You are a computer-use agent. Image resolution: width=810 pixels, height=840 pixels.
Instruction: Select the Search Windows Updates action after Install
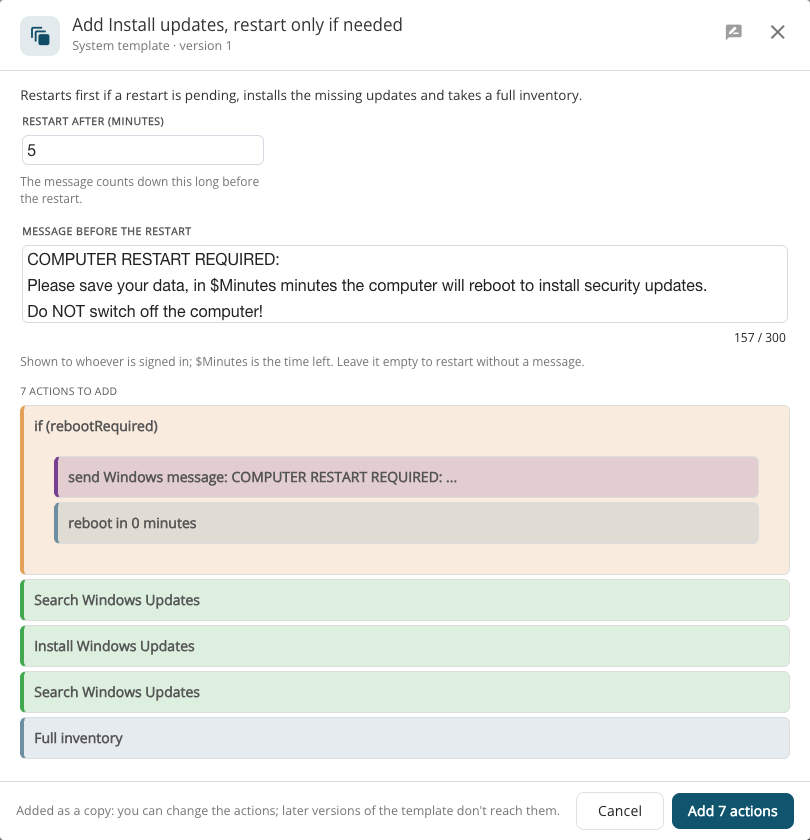404,692
